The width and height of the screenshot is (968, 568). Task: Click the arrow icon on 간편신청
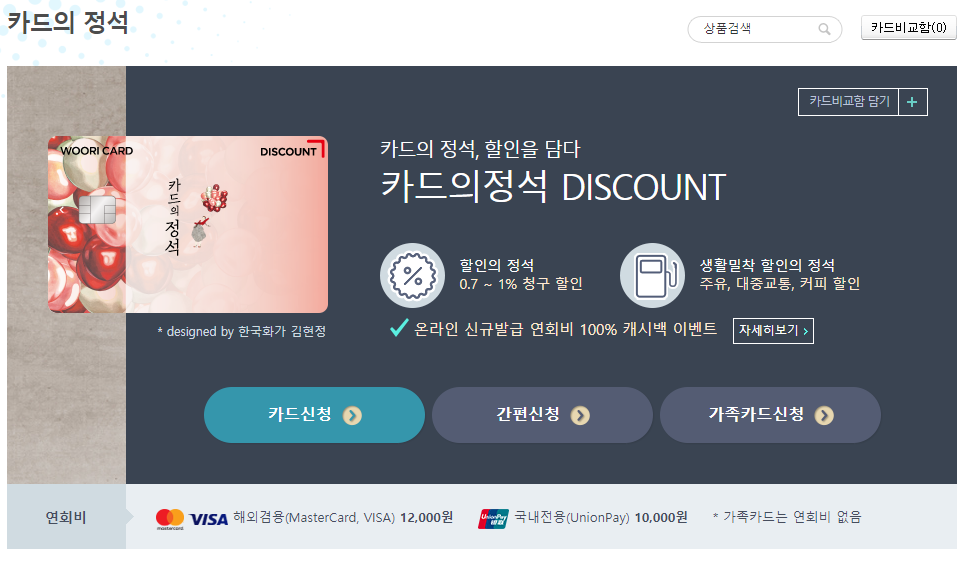580,416
